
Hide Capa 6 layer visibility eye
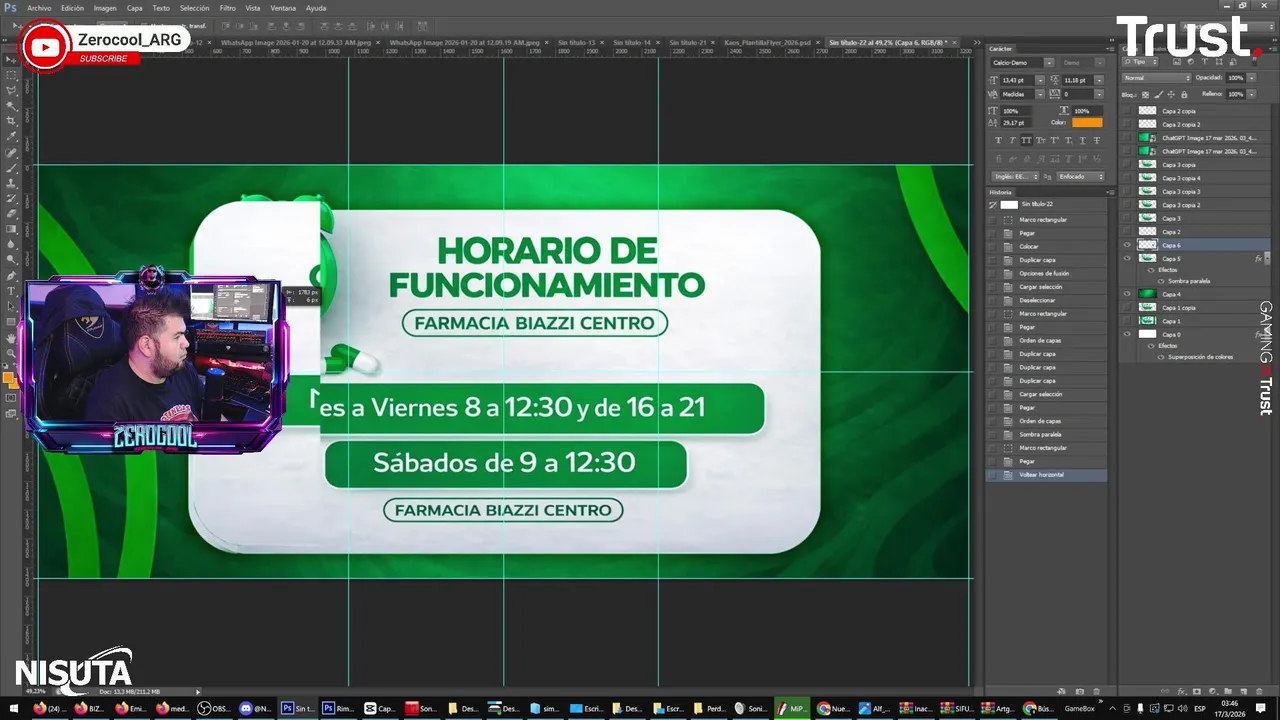pos(1127,245)
